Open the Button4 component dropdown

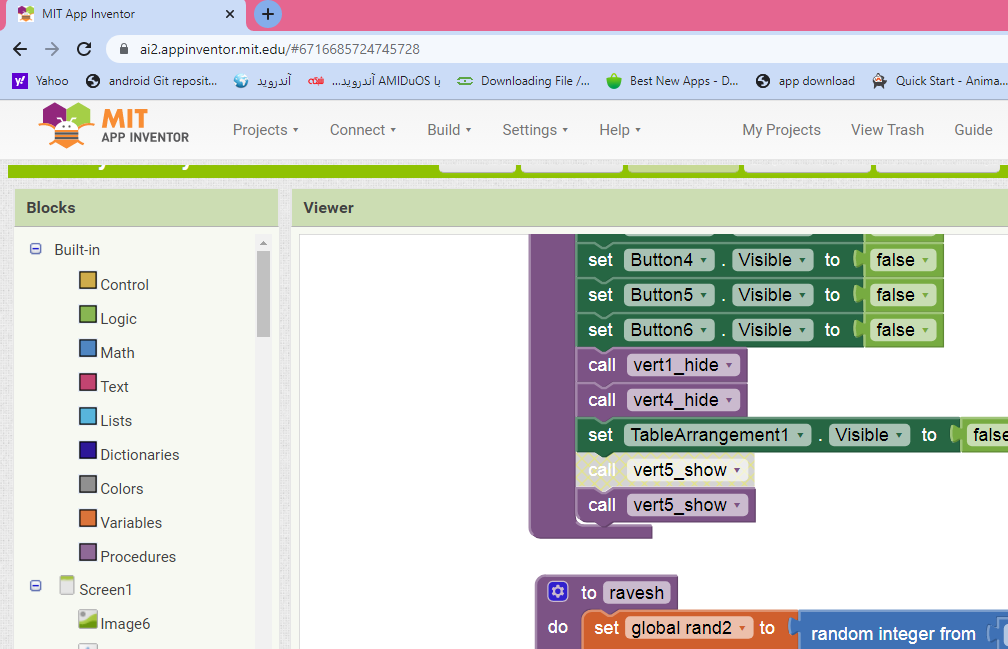(x=705, y=260)
